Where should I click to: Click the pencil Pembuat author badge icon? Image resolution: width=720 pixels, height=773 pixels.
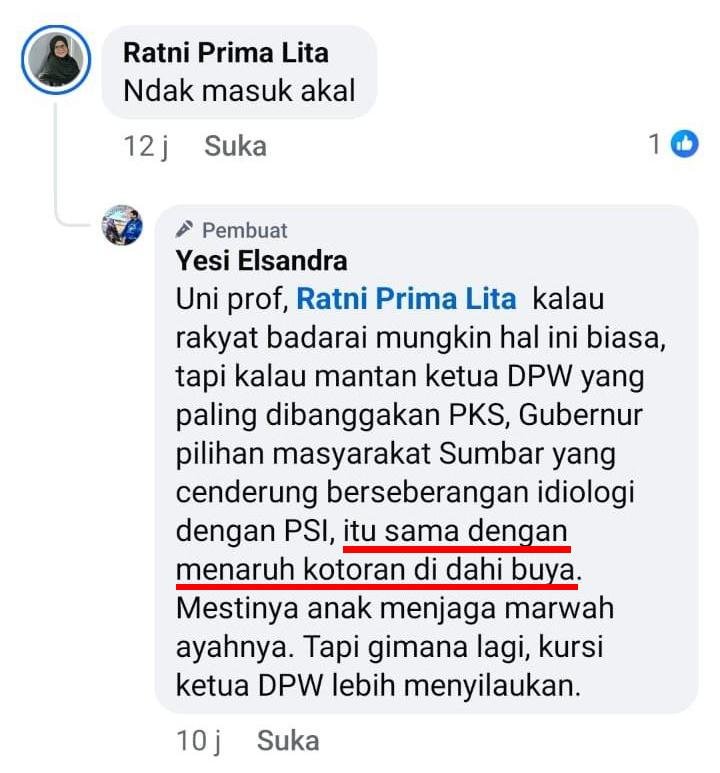pos(184,230)
